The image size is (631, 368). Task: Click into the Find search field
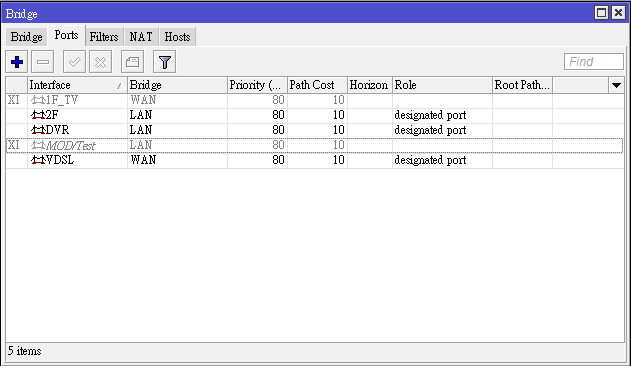pyautogui.click(x=594, y=62)
